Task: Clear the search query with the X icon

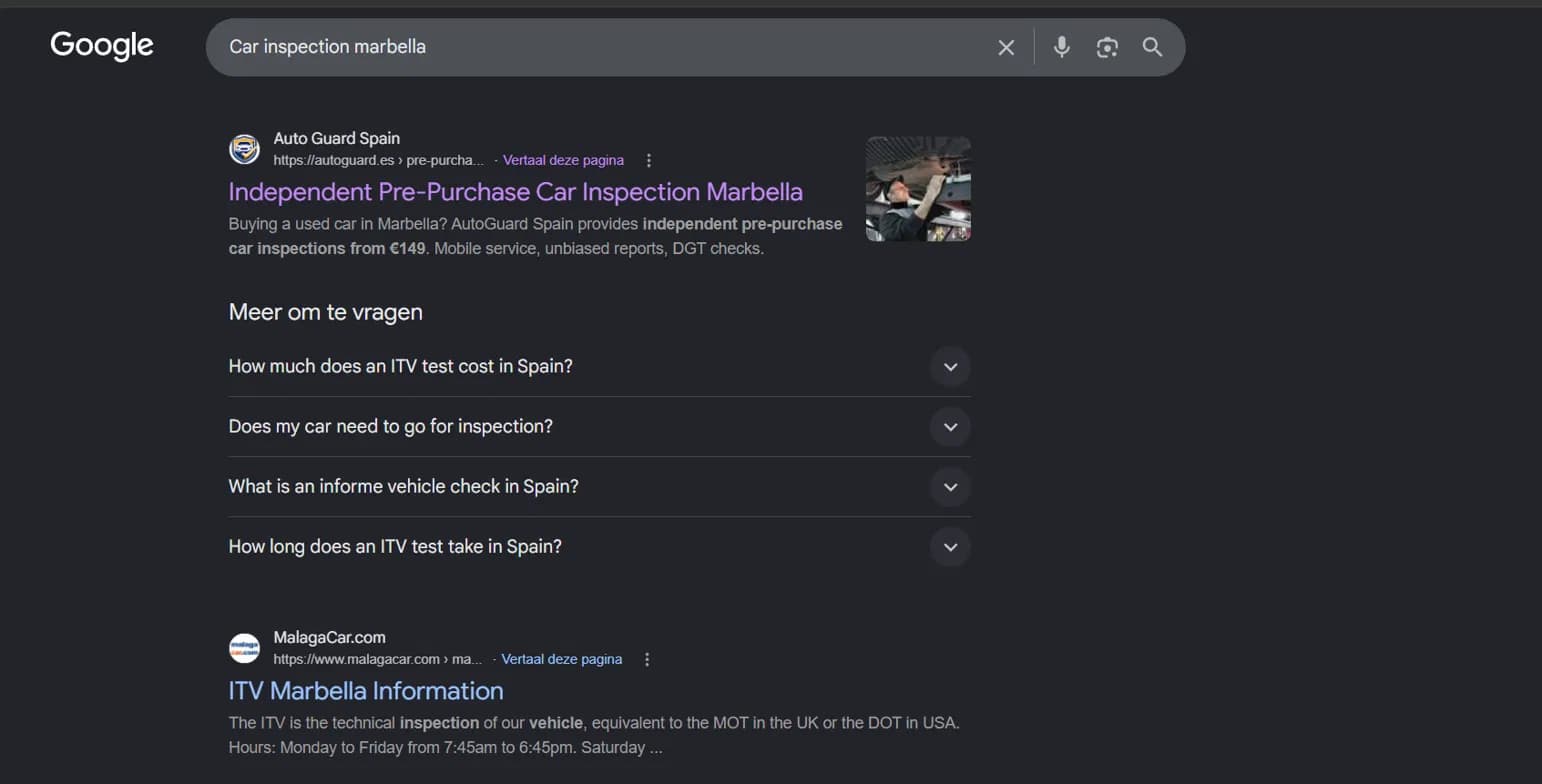Action: tap(1006, 47)
